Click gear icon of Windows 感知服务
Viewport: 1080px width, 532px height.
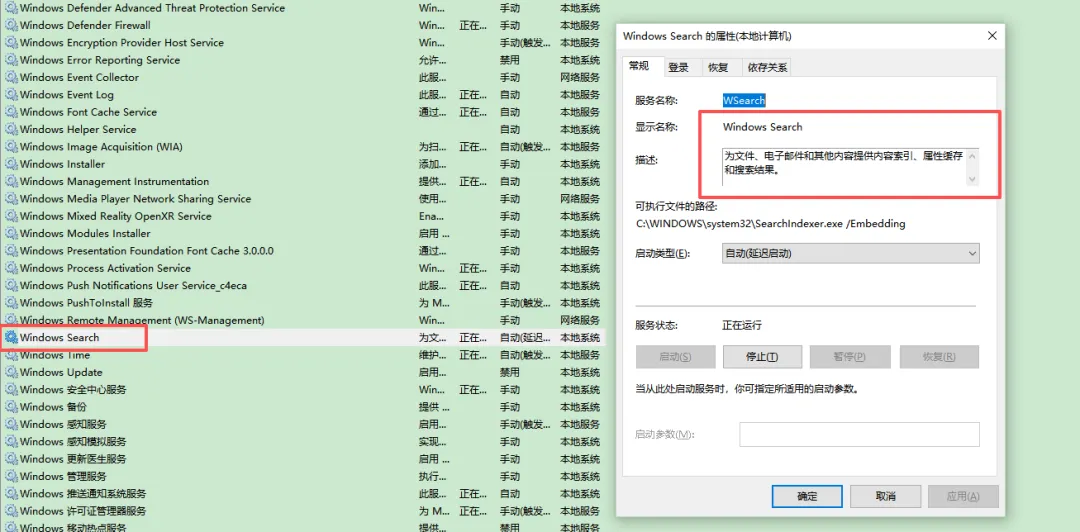(x=12, y=424)
